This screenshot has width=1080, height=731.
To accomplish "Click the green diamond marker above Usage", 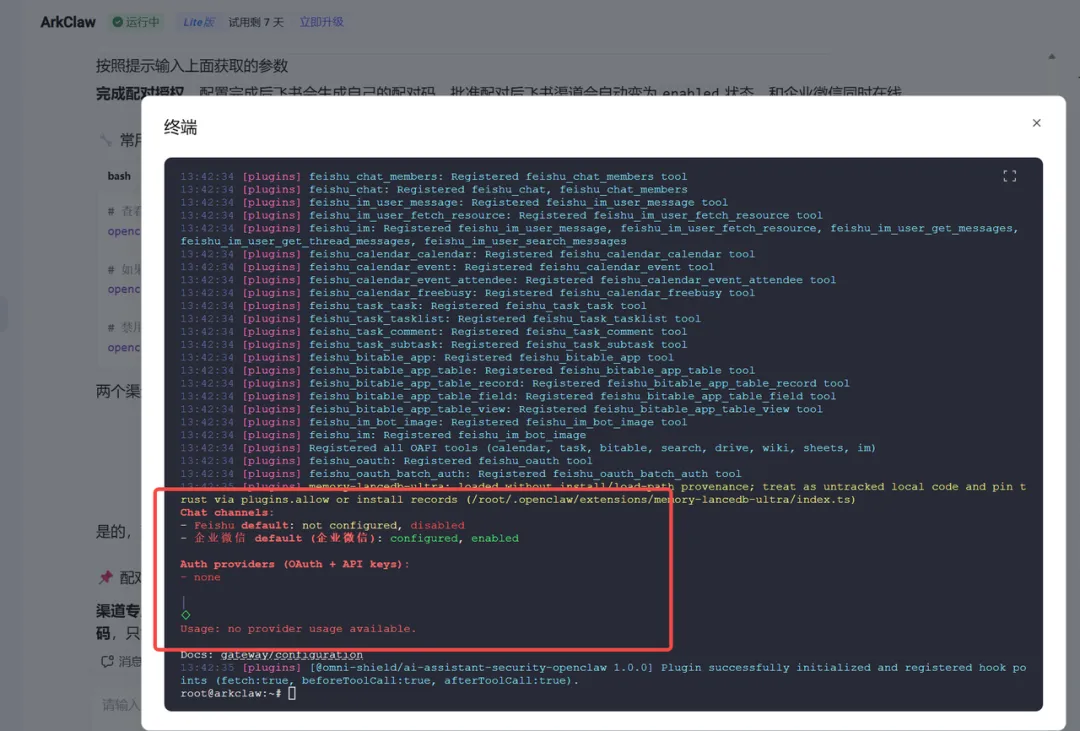I will [x=185, y=615].
